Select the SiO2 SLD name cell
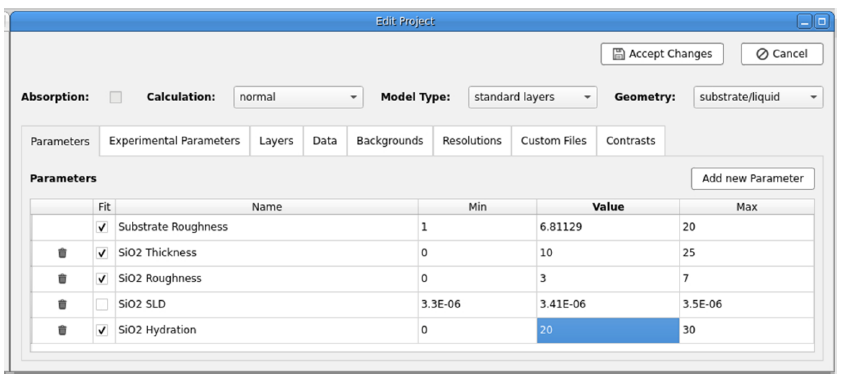This screenshot has width=842, height=380. [x=267, y=304]
